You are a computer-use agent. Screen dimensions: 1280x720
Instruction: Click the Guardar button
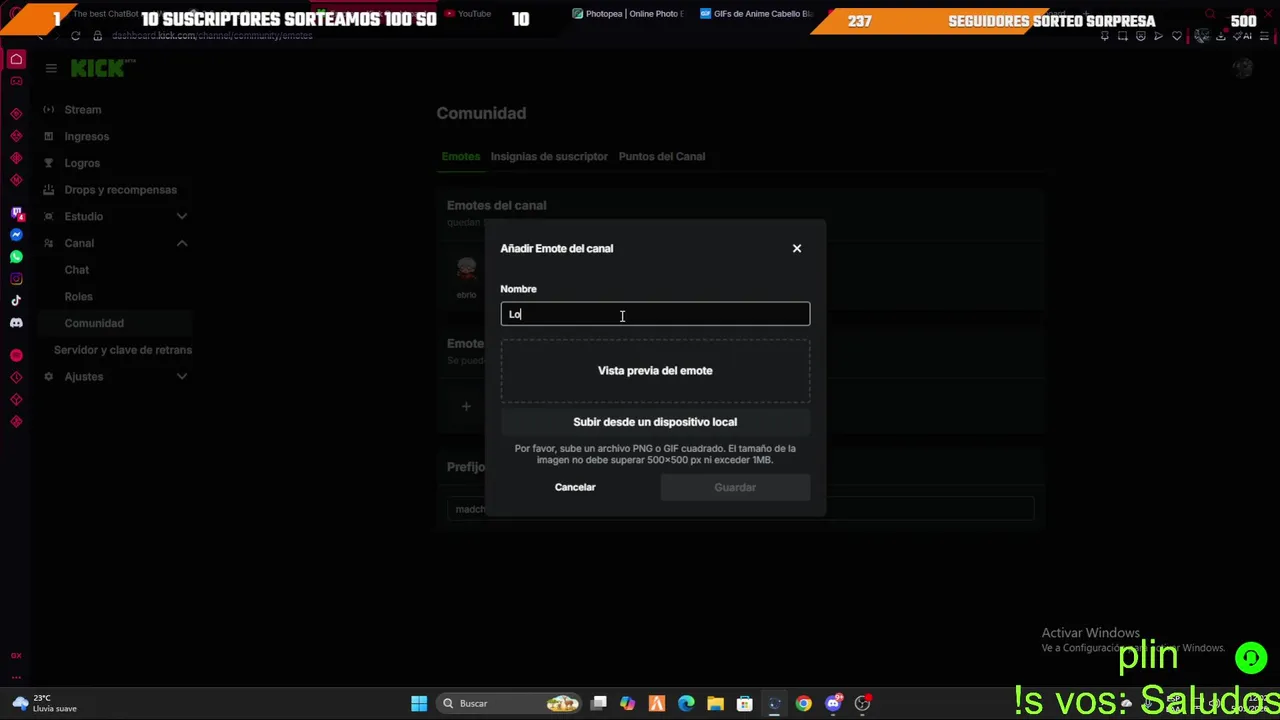[735, 487]
